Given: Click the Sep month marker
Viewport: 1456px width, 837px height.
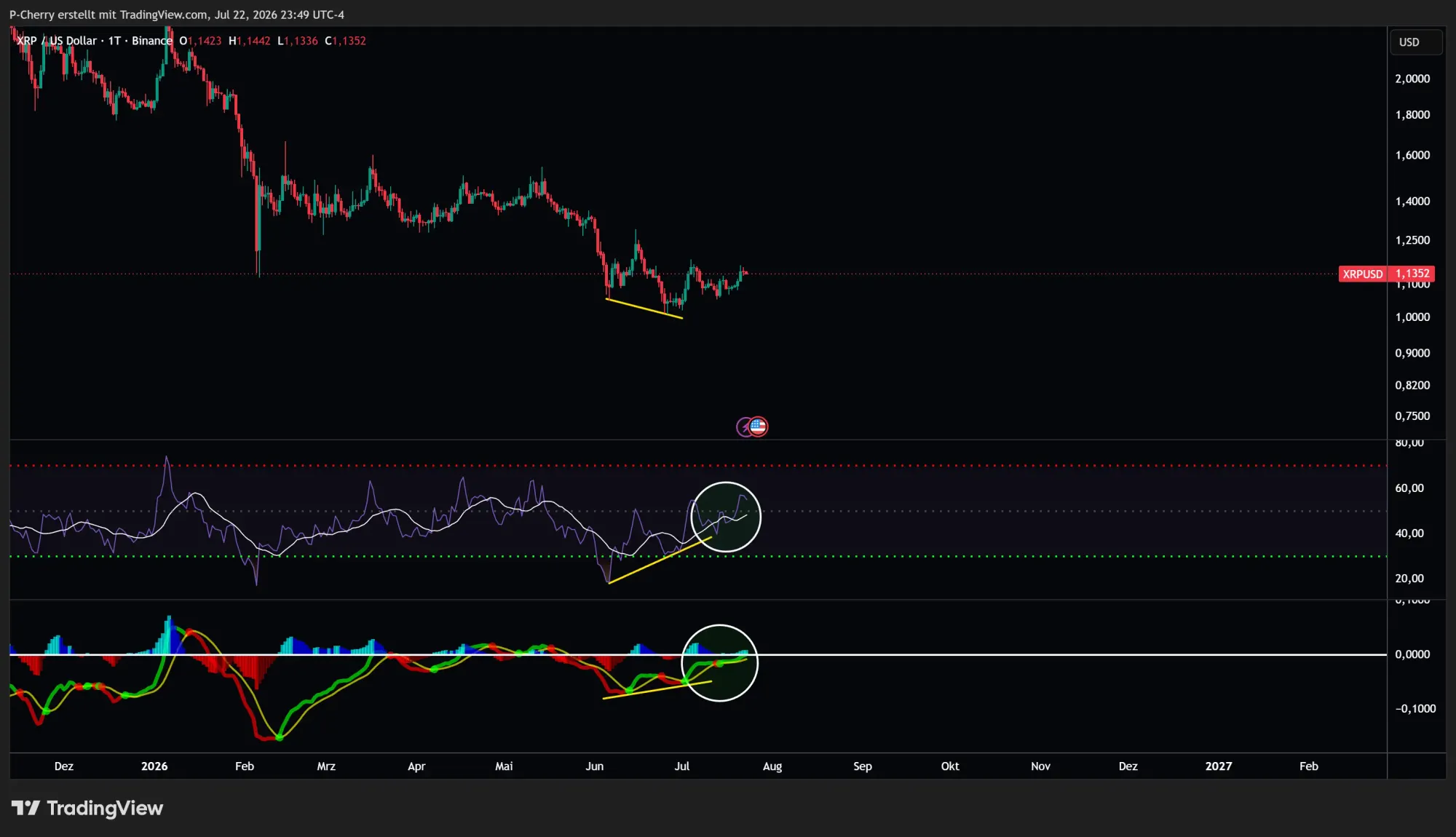Looking at the screenshot, I should [x=863, y=766].
